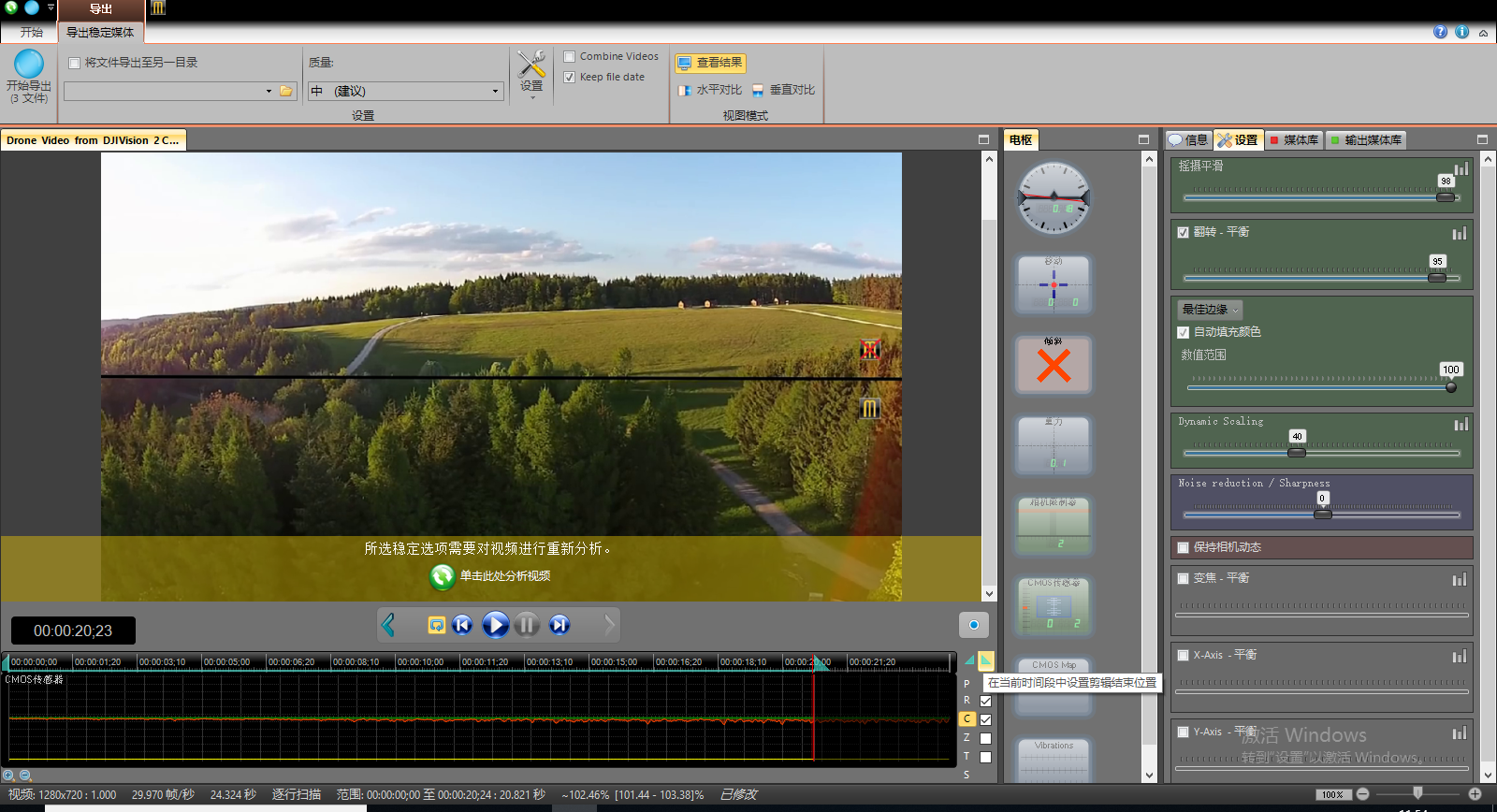The image size is (1497, 812).
Task: Play the video with the play button
Action: (x=495, y=624)
